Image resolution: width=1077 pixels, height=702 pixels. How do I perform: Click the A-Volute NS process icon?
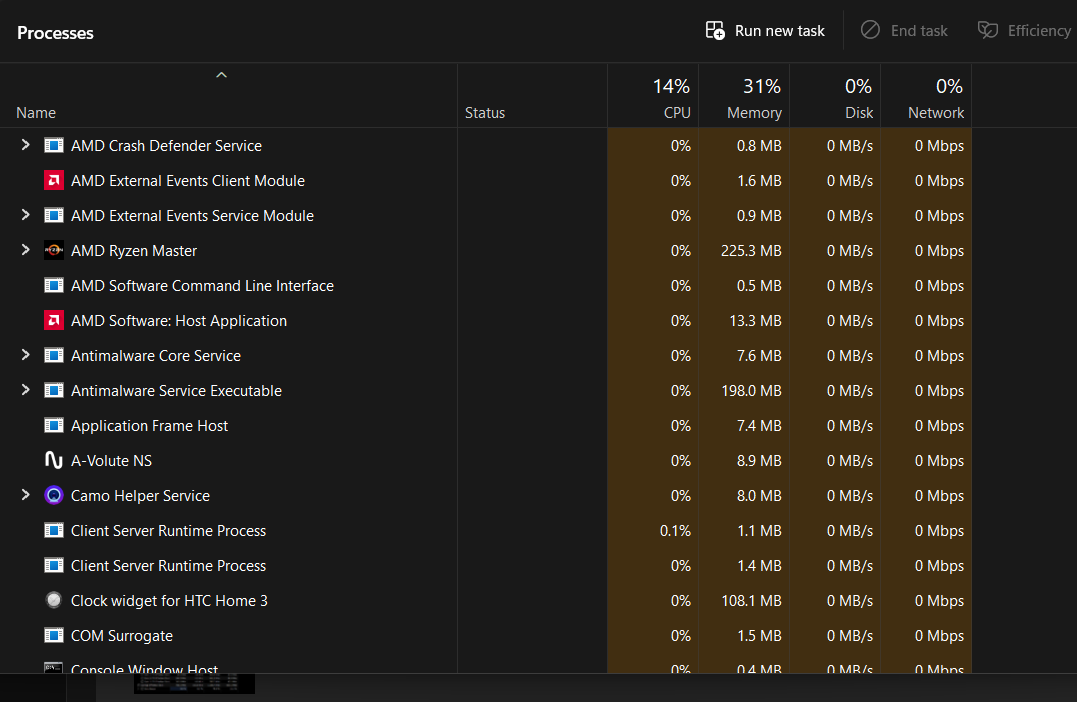(54, 461)
